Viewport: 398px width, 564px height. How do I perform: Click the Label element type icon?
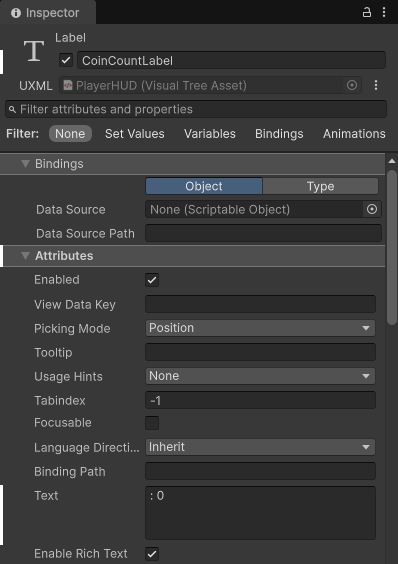click(x=34, y=51)
